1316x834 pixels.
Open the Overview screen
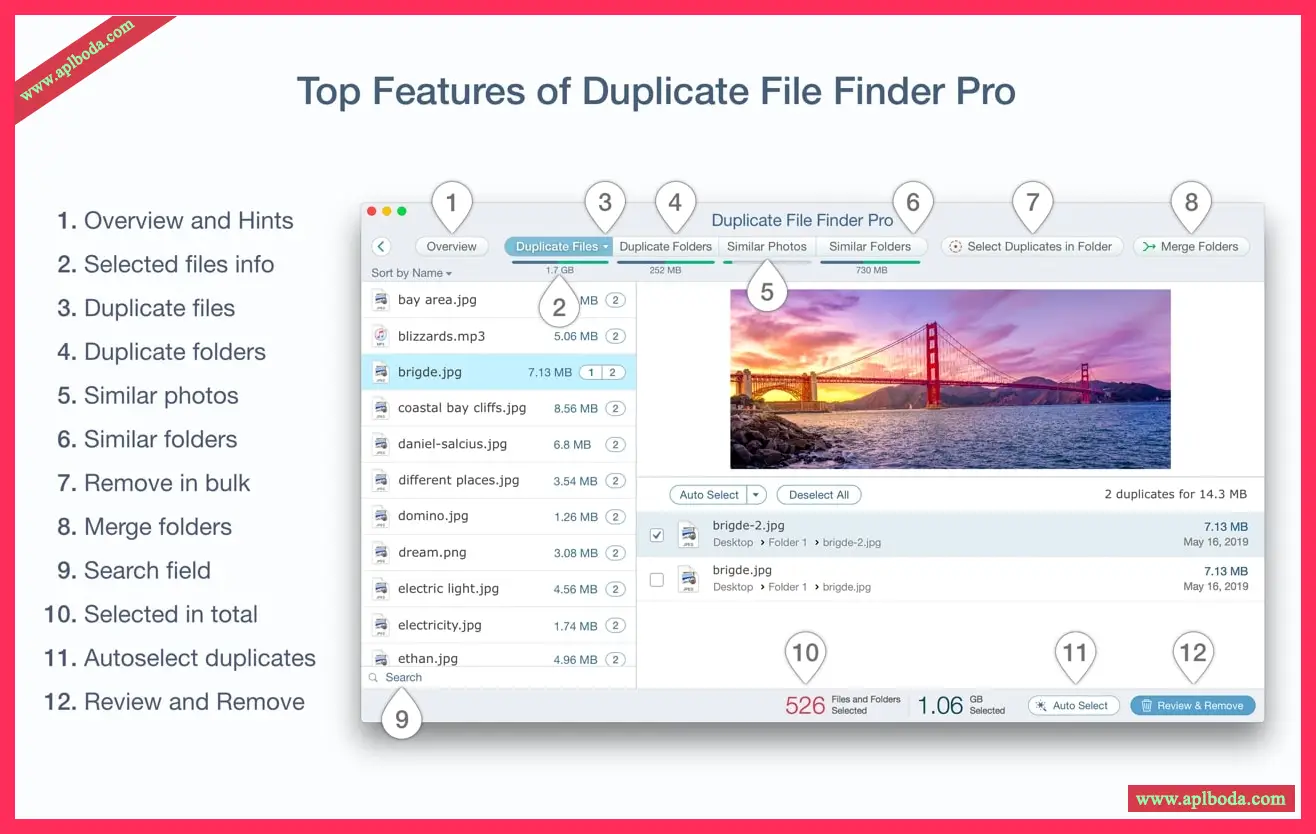pyautogui.click(x=452, y=246)
